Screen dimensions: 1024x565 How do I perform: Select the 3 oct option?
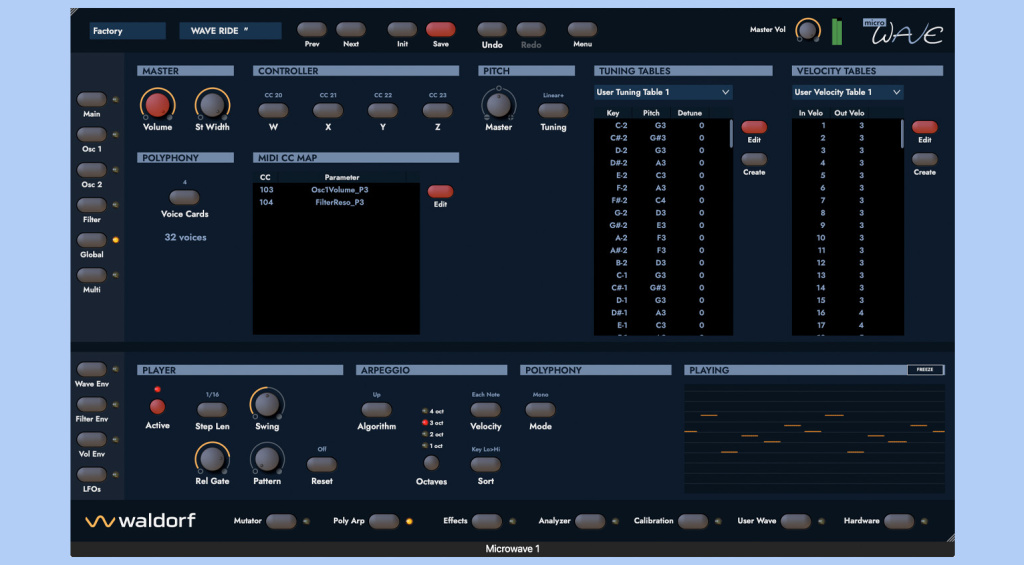pyautogui.click(x=433, y=423)
